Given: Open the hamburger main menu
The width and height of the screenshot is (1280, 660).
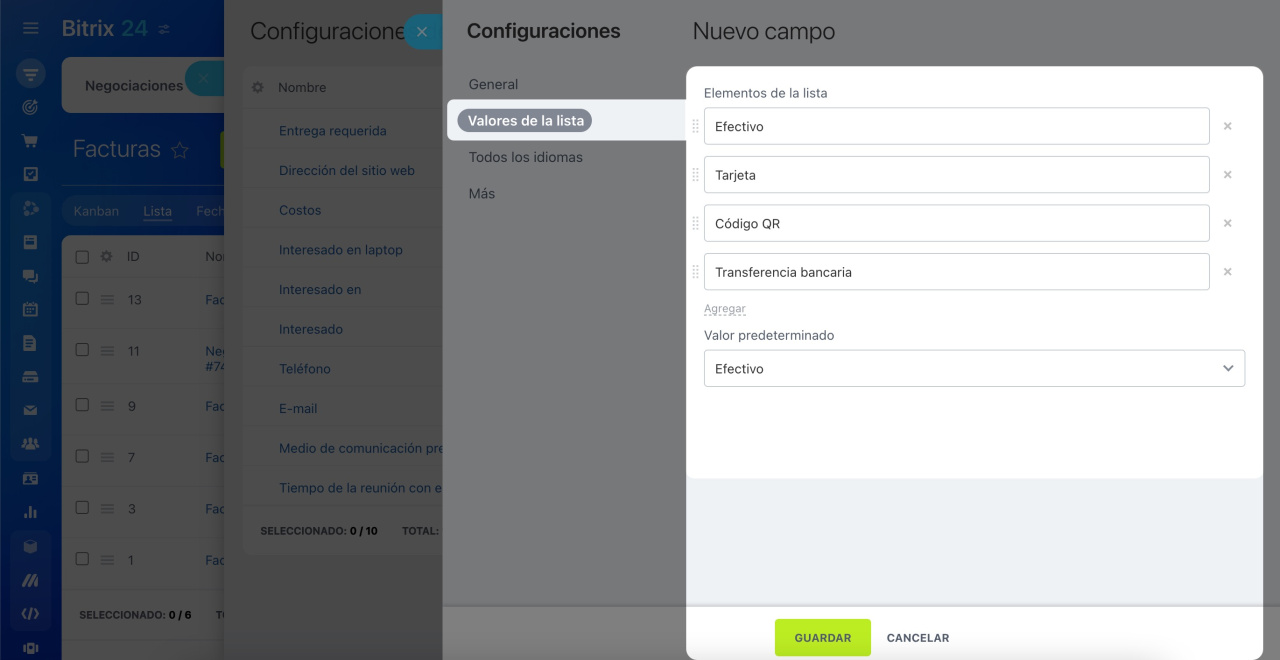Looking at the screenshot, I should coord(31,29).
